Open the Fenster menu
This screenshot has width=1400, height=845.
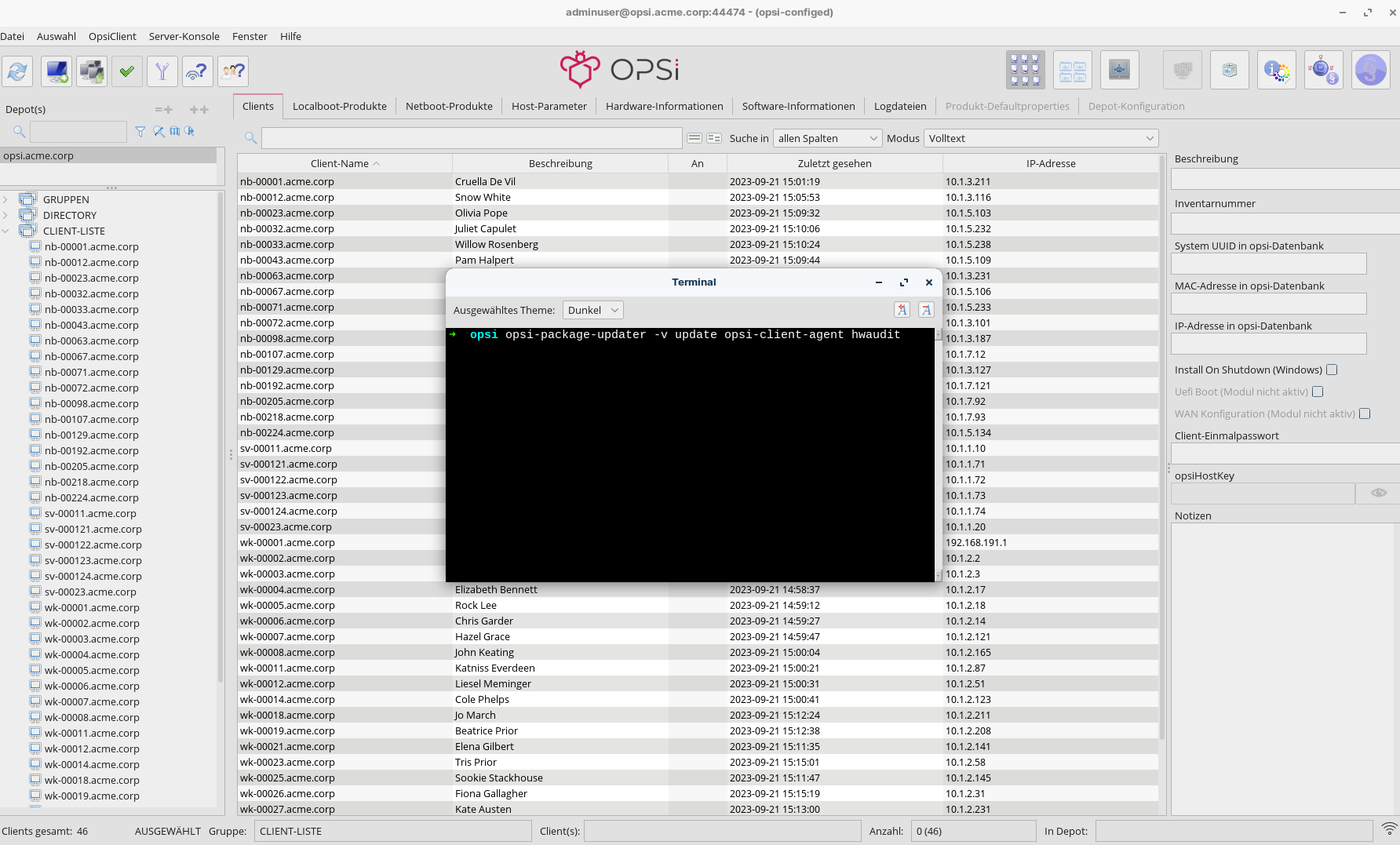[x=250, y=36]
